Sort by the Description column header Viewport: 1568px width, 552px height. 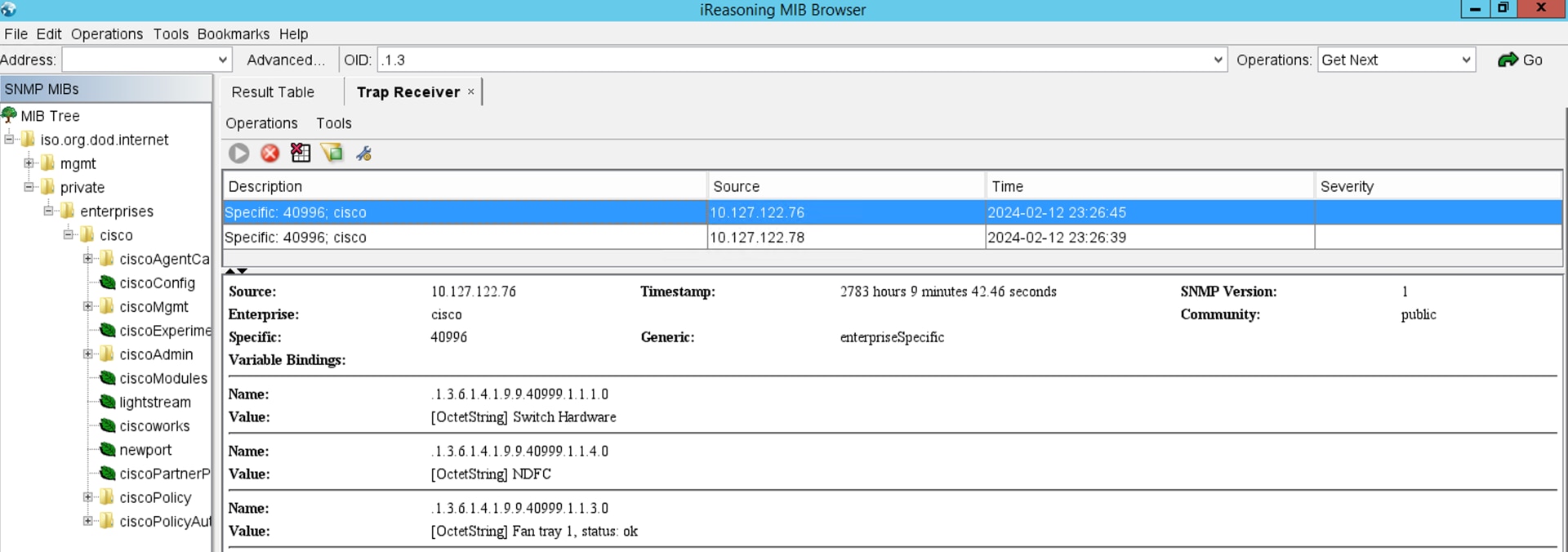pos(465,186)
